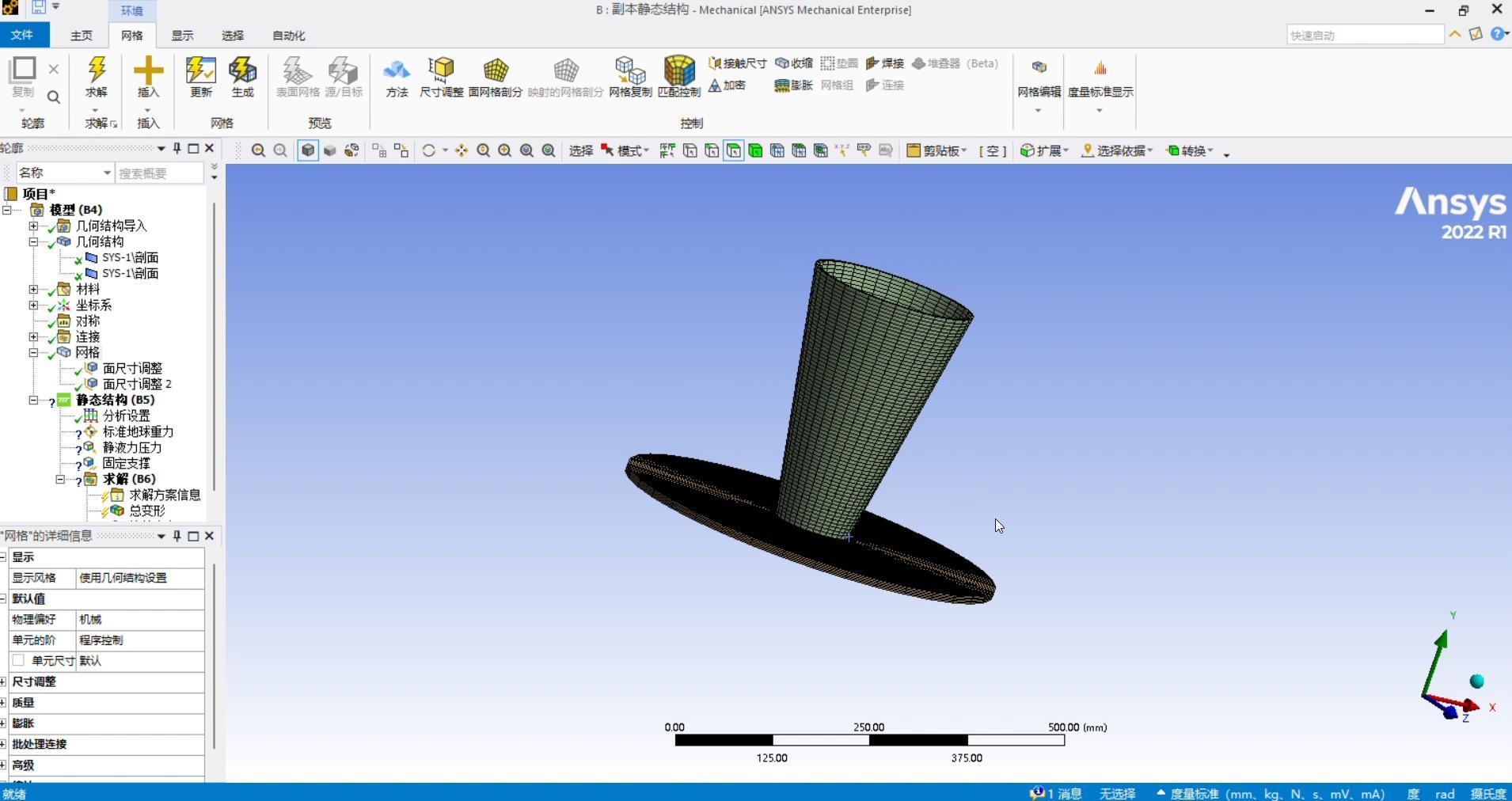Click the 度量标准 units status button
The width and height of the screenshot is (1512, 801).
tap(1271, 793)
